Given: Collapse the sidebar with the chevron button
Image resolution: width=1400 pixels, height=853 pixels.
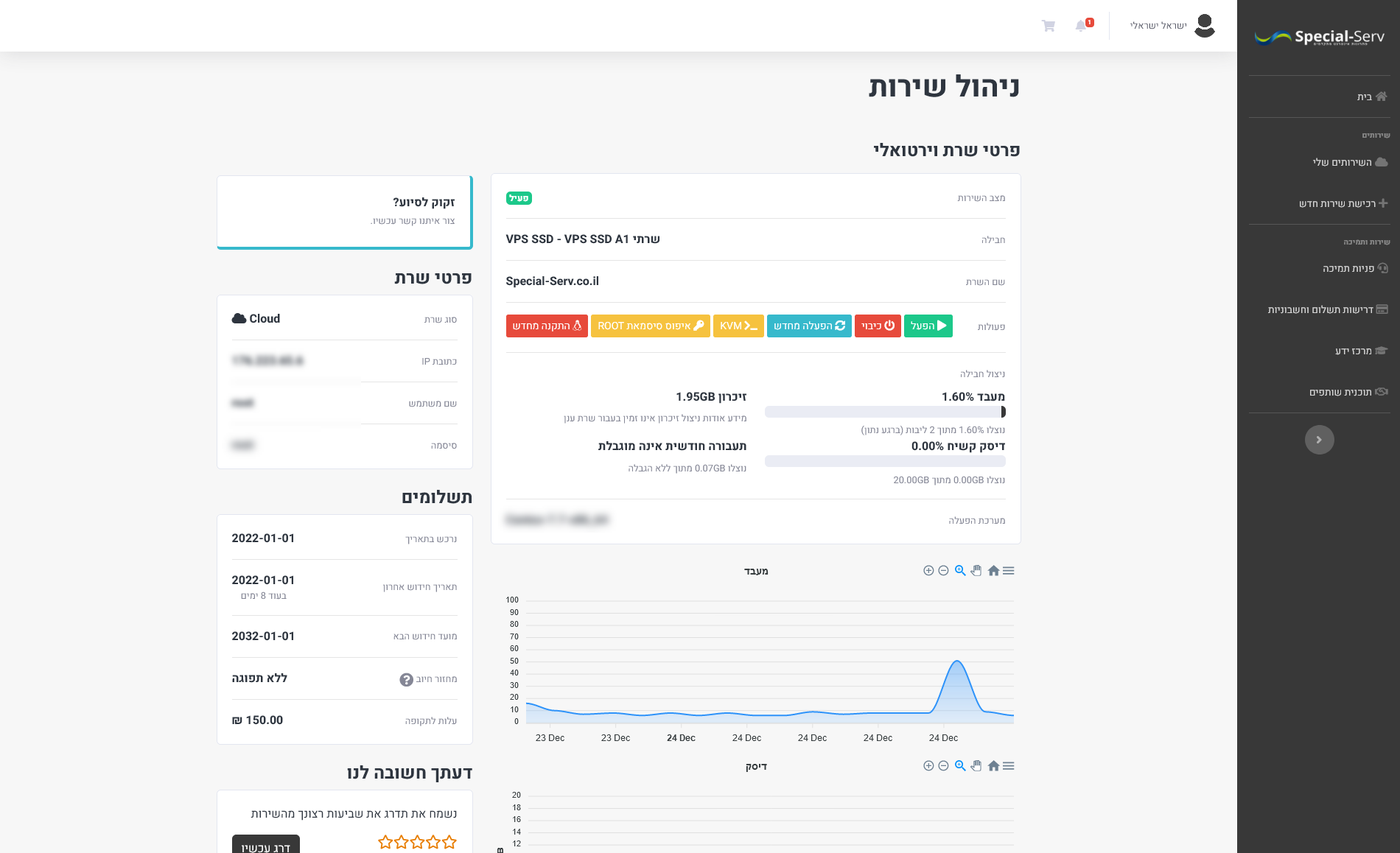Looking at the screenshot, I should [x=1319, y=440].
